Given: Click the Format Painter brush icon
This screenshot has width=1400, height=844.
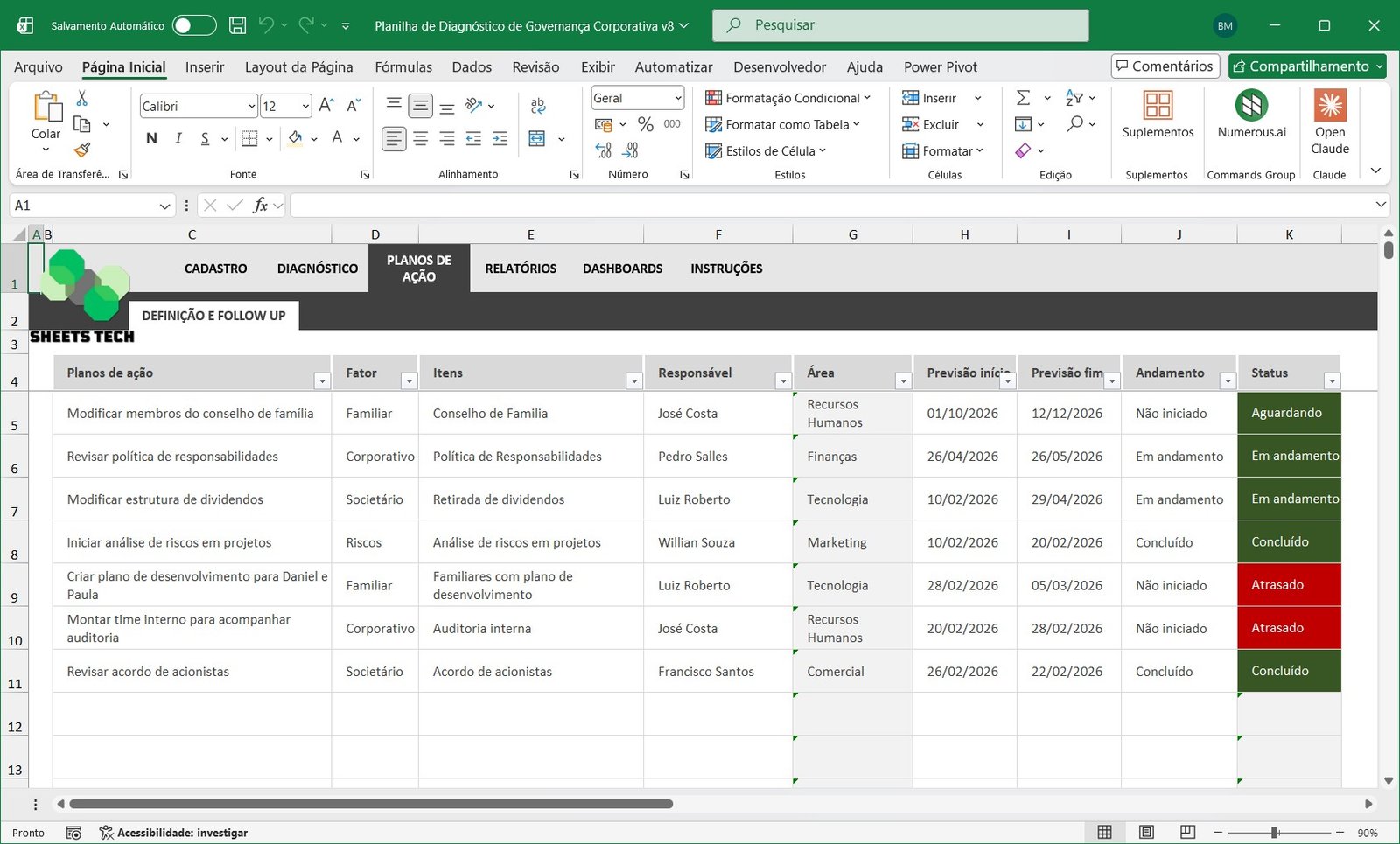Looking at the screenshot, I should click(81, 150).
